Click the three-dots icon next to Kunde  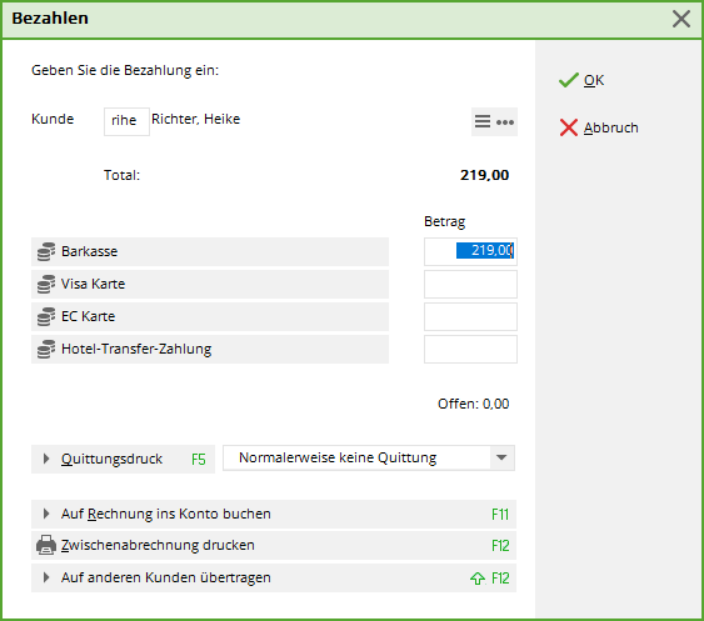click(x=505, y=122)
